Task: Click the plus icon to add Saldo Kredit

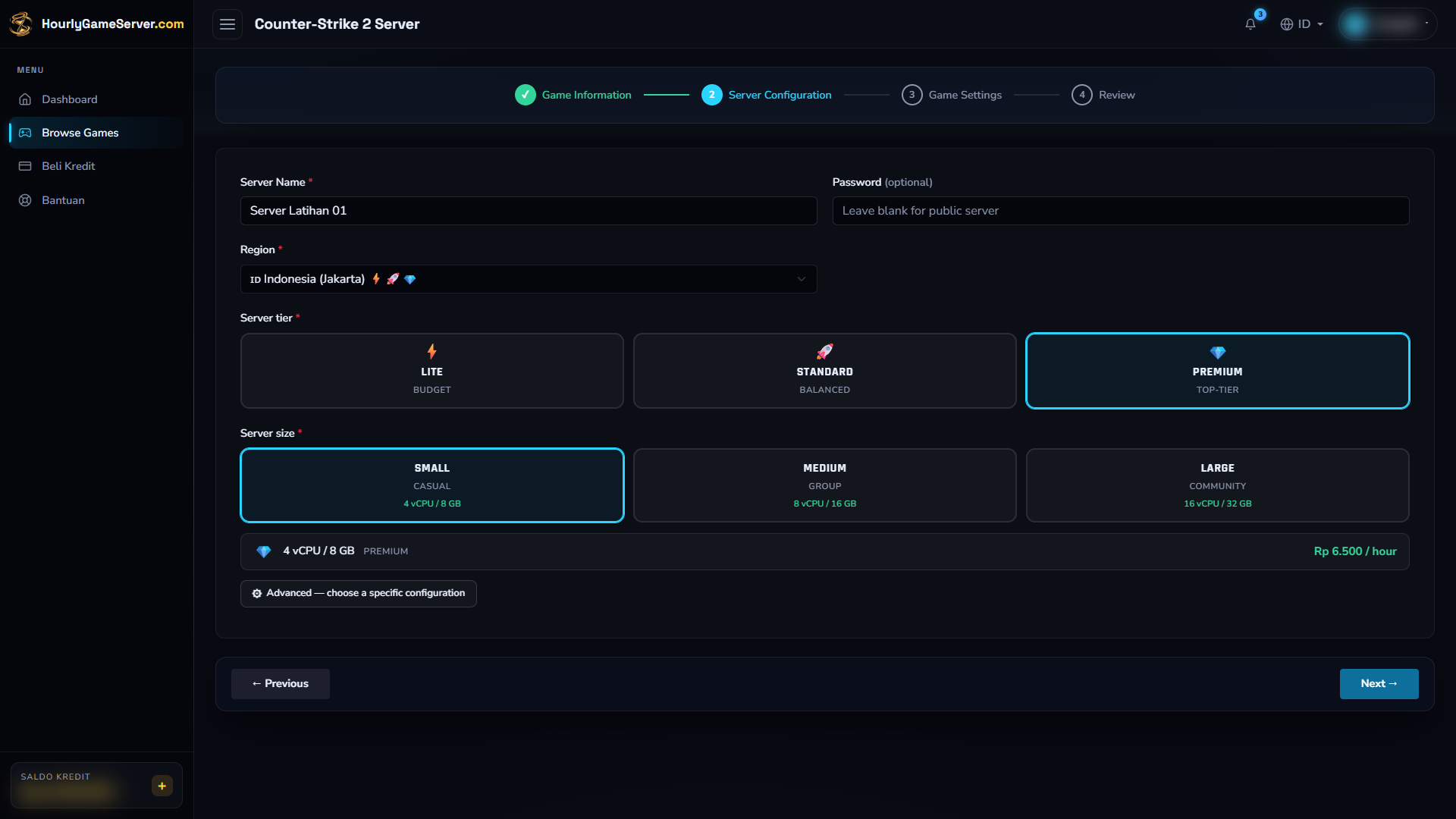Action: [162, 786]
